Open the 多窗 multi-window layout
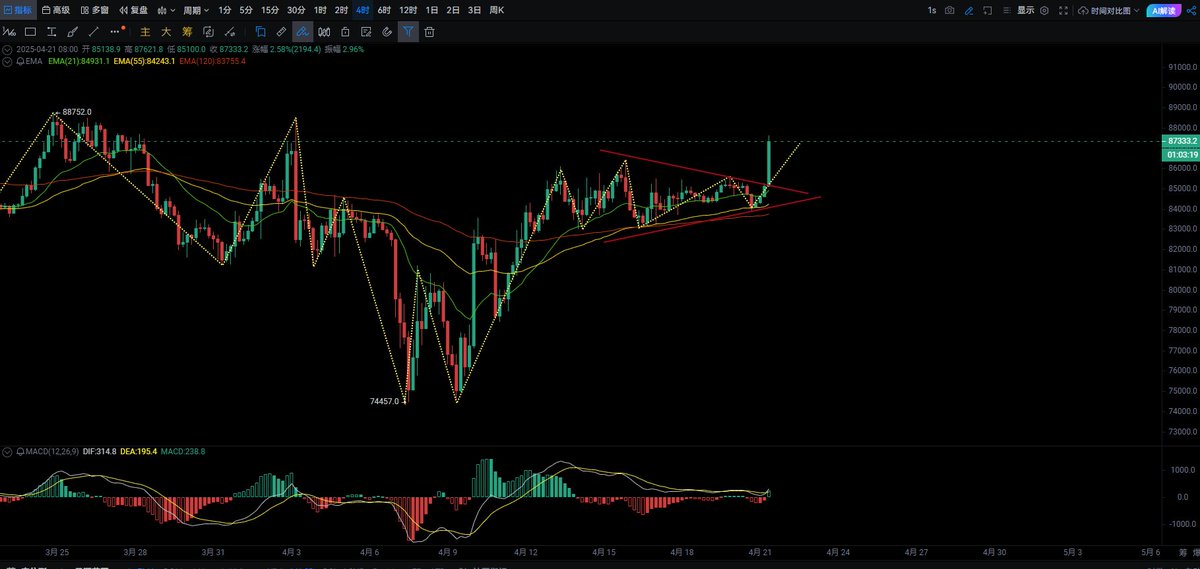Viewport: 1200px width, 569px height. tap(94, 10)
